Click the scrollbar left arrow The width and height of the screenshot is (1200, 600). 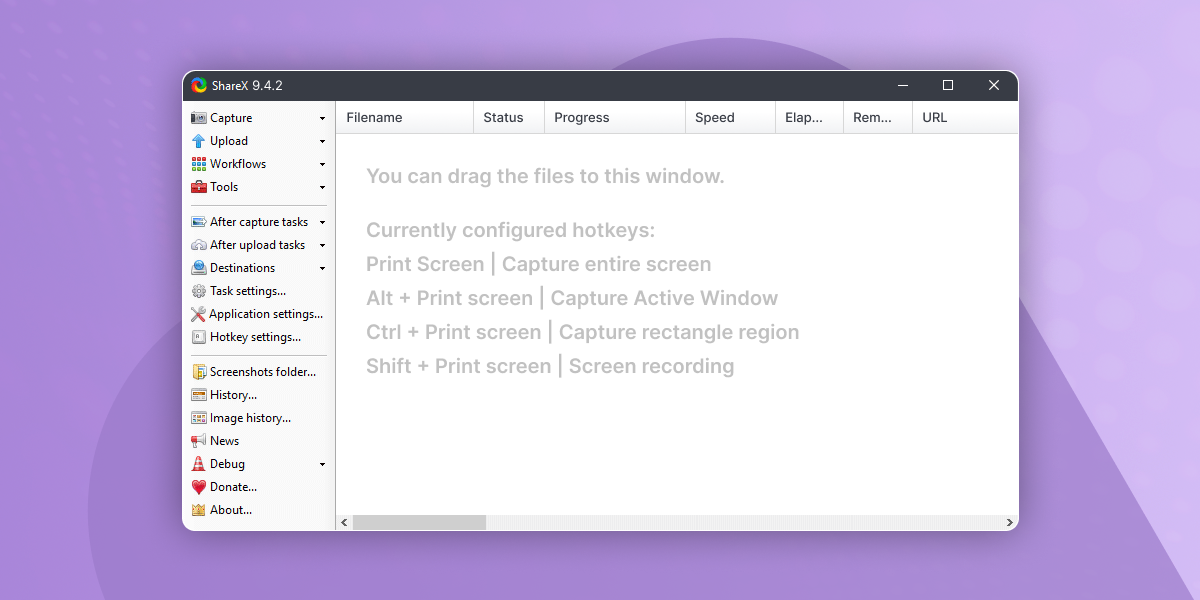[344, 523]
